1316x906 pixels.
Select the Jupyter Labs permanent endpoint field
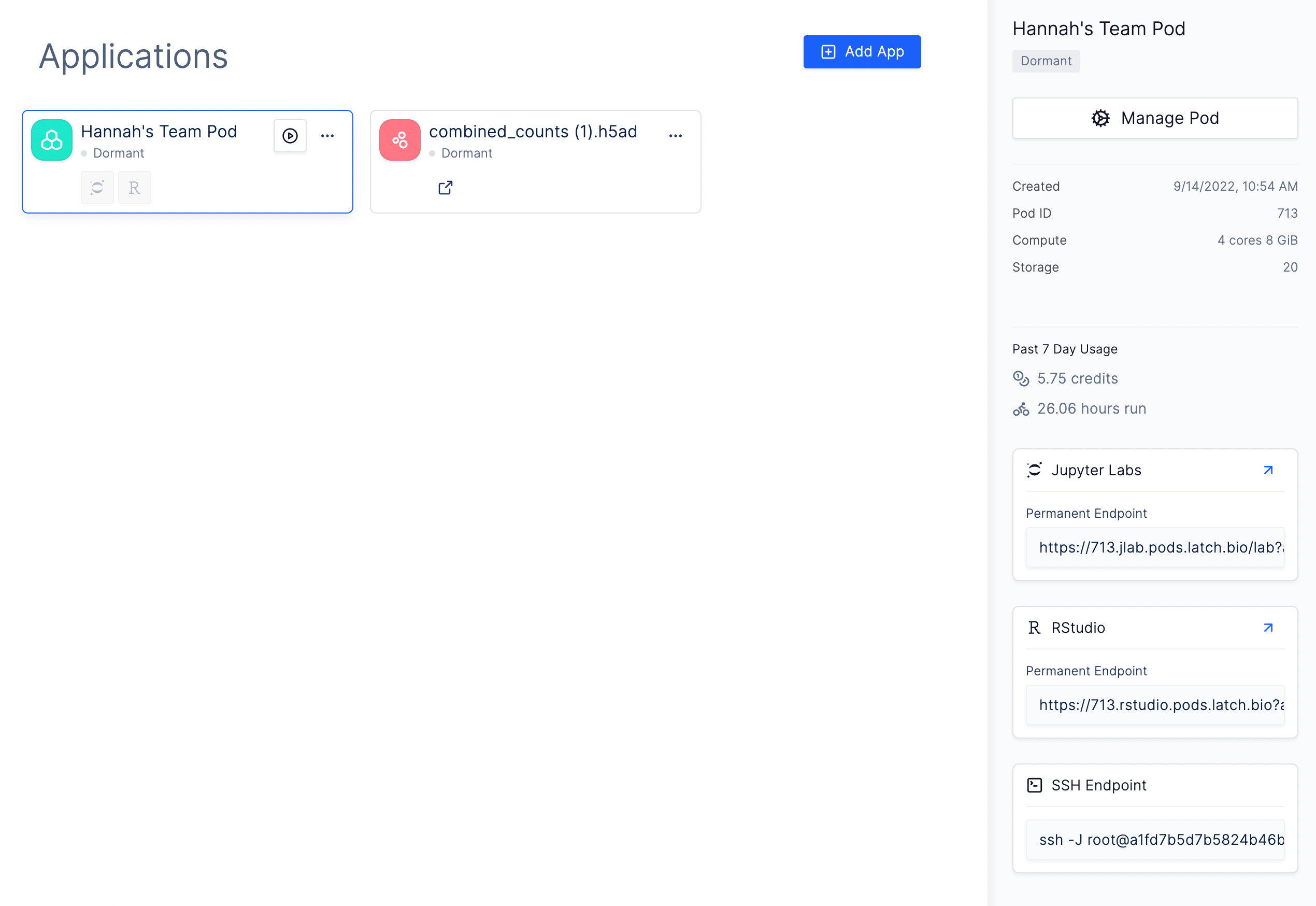point(1154,547)
